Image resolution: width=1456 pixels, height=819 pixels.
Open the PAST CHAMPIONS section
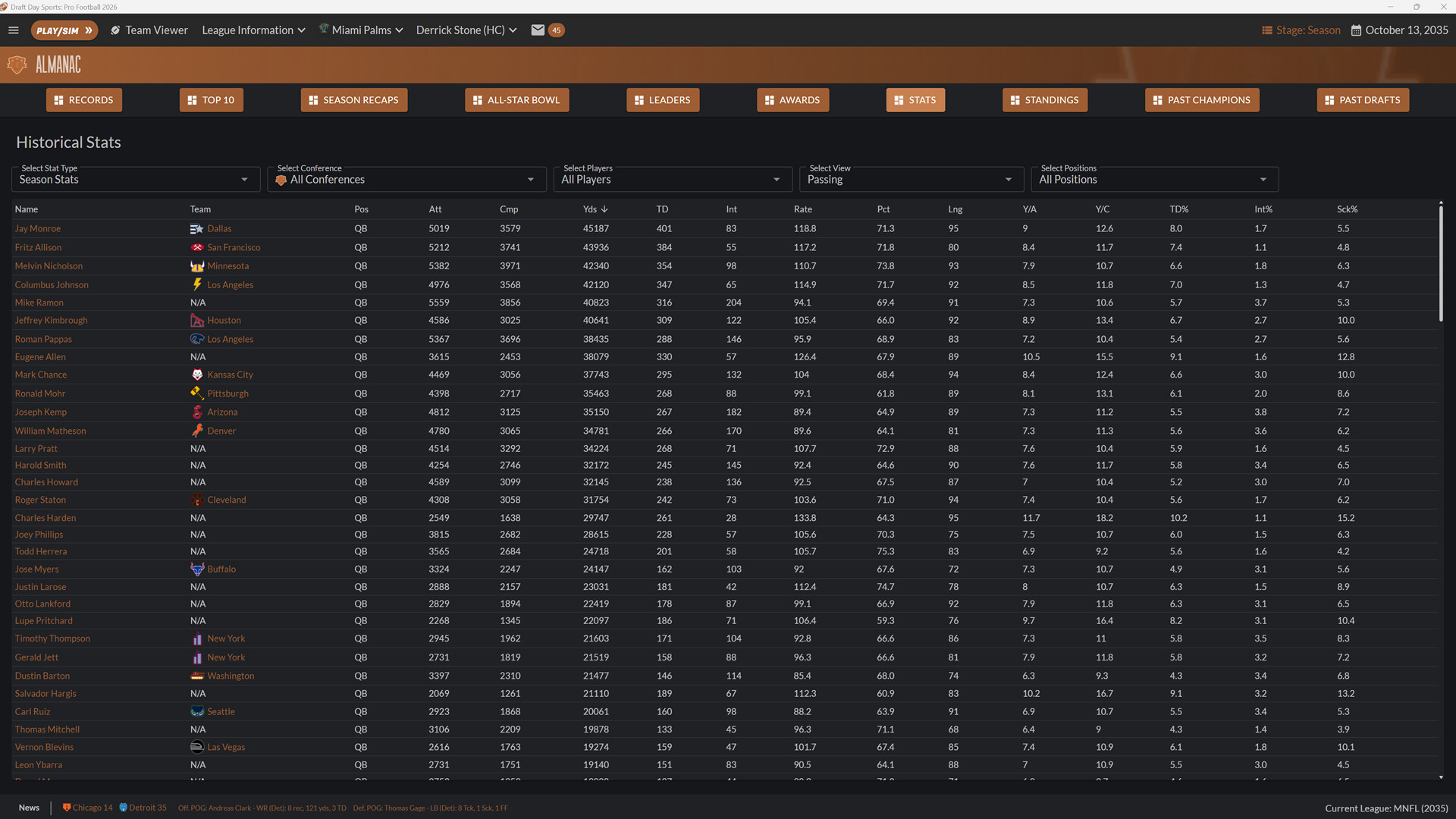pyautogui.click(x=1201, y=99)
